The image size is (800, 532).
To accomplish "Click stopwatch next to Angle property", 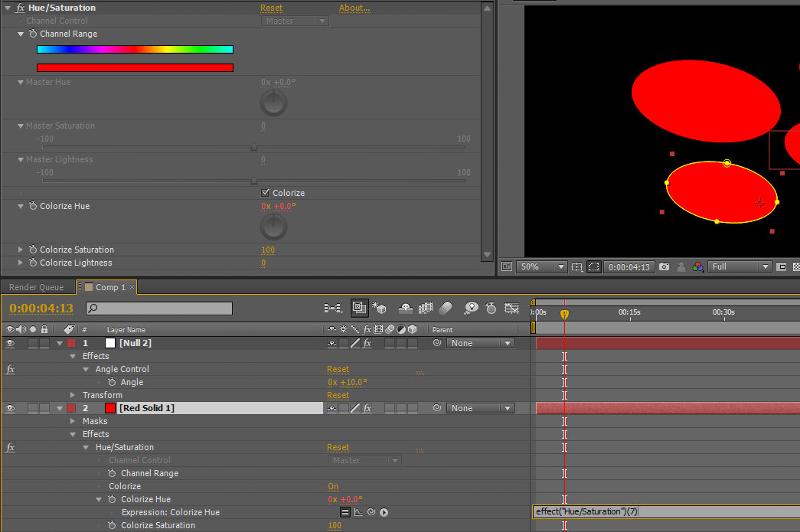I will (x=112, y=382).
